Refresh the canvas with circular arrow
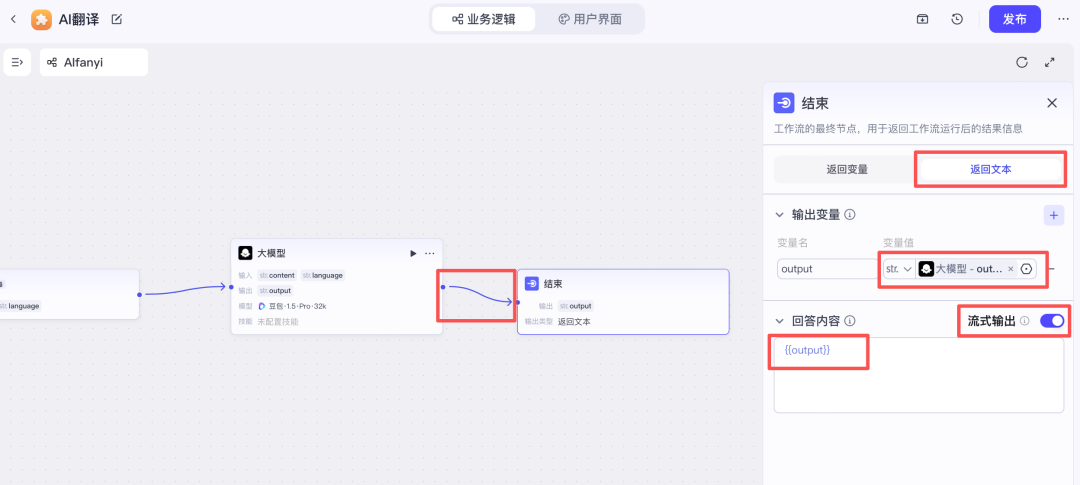 coord(1022,63)
